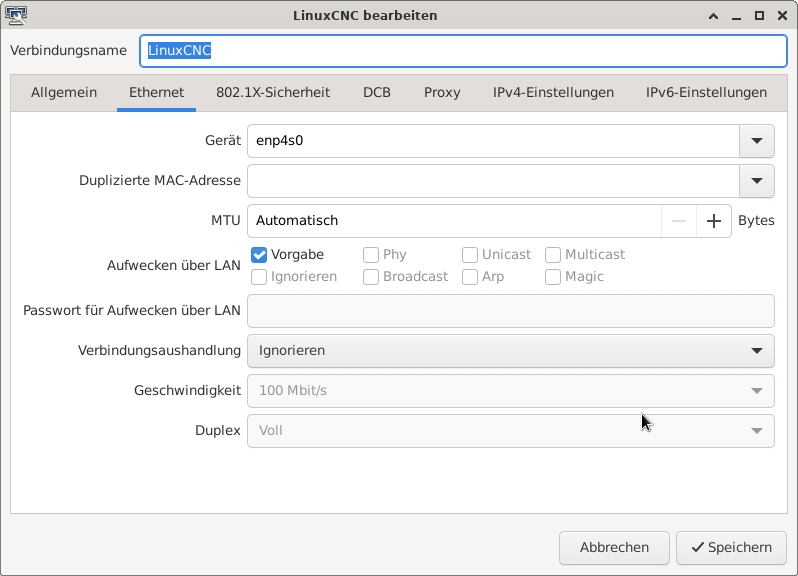Uncheck the Vorgabe checkbox
Viewport: 798px width, 576px height.
pyautogui.click(x=259, y=254)
